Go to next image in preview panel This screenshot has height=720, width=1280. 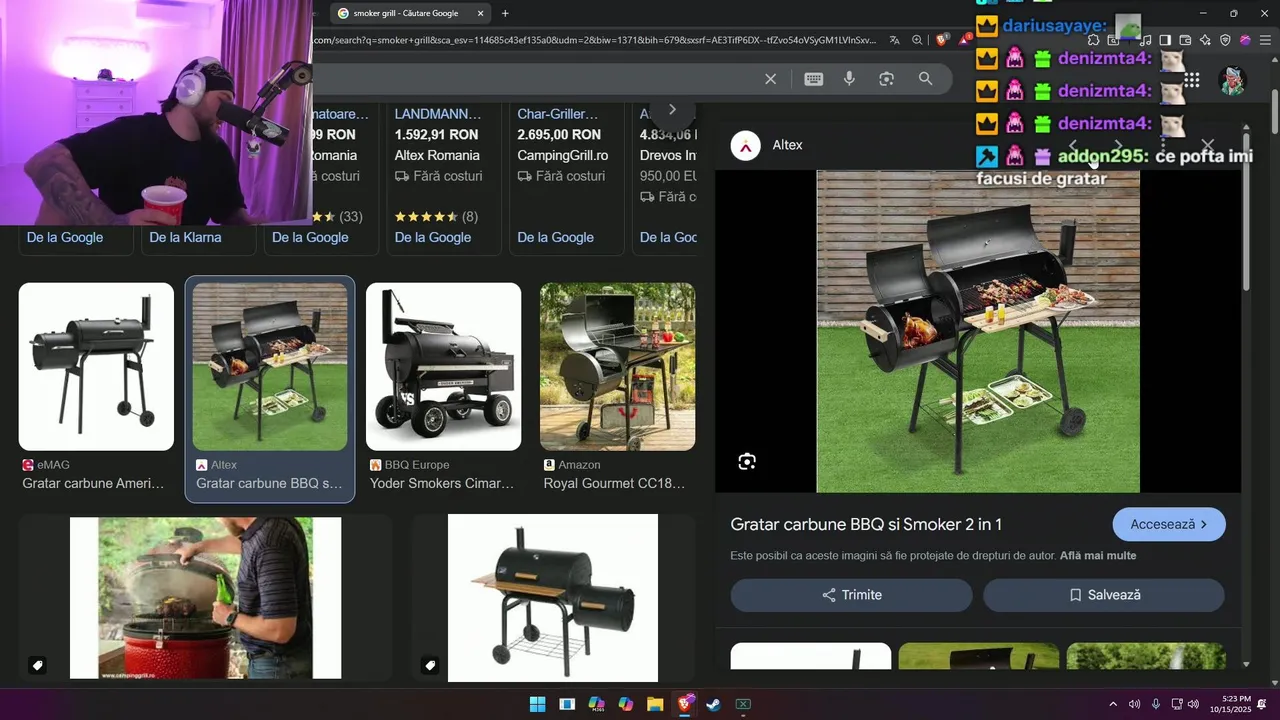click(x=1118, y=145)
